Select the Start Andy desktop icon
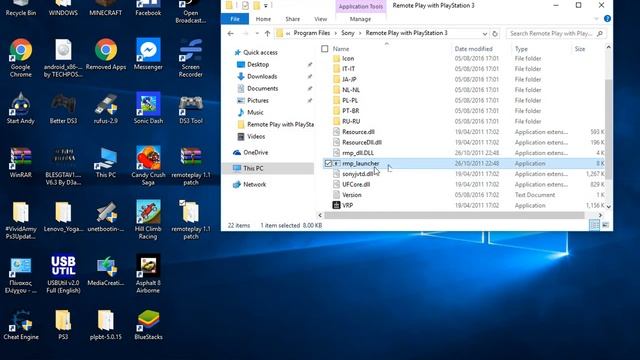This screenshot has height=360, width=640. pyautogui.click(x=21, y=108)
